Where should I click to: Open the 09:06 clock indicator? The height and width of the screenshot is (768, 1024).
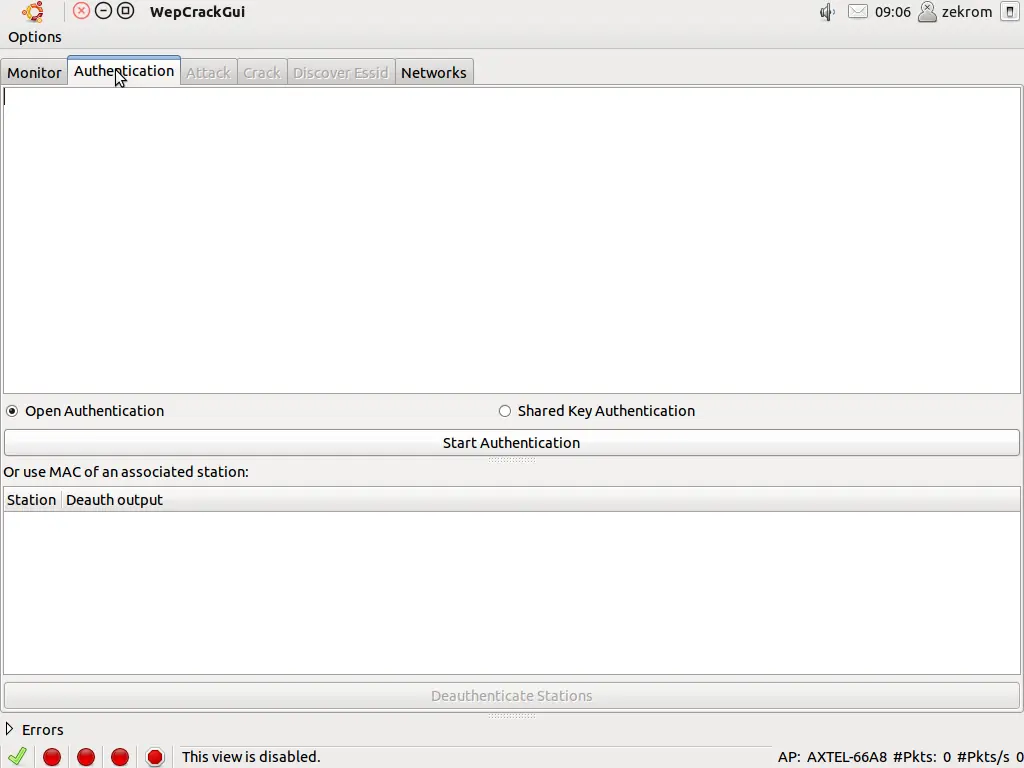(893, 12)
